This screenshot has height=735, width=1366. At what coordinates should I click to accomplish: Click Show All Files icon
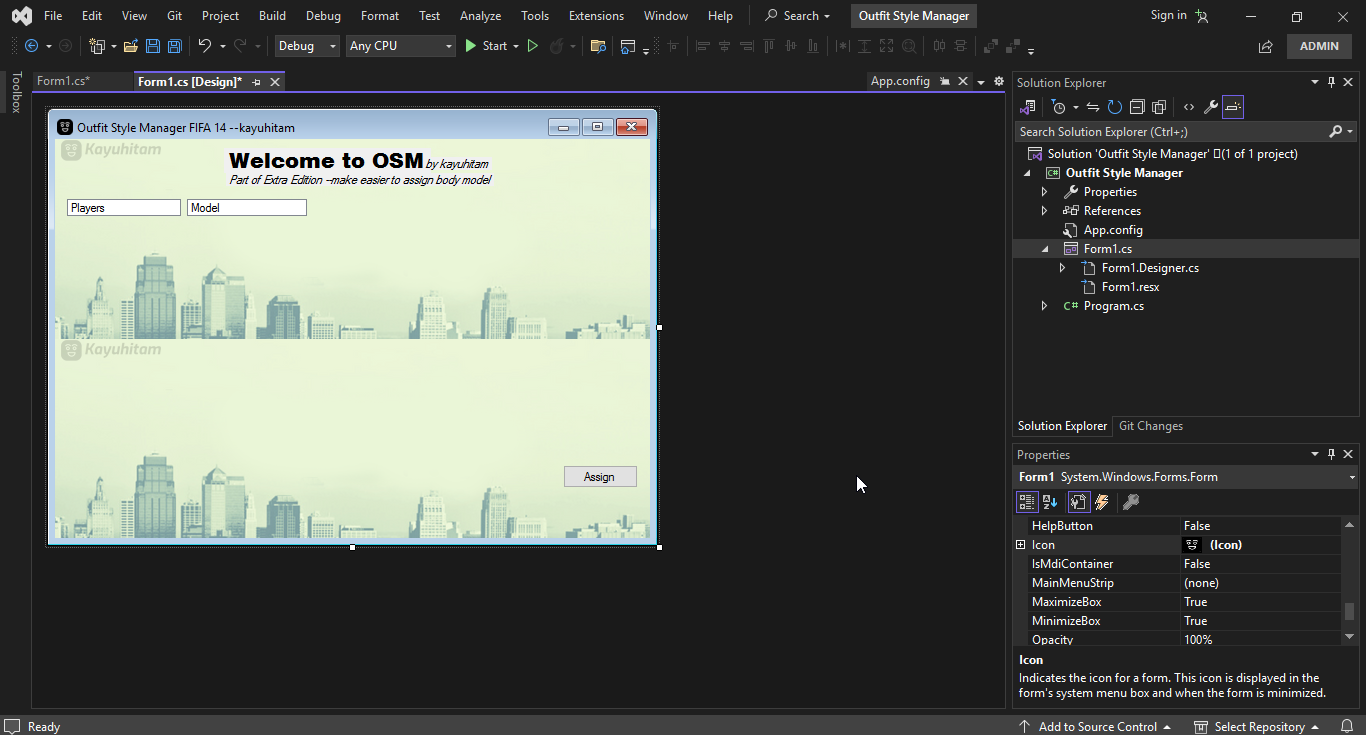pos(1159,107)
